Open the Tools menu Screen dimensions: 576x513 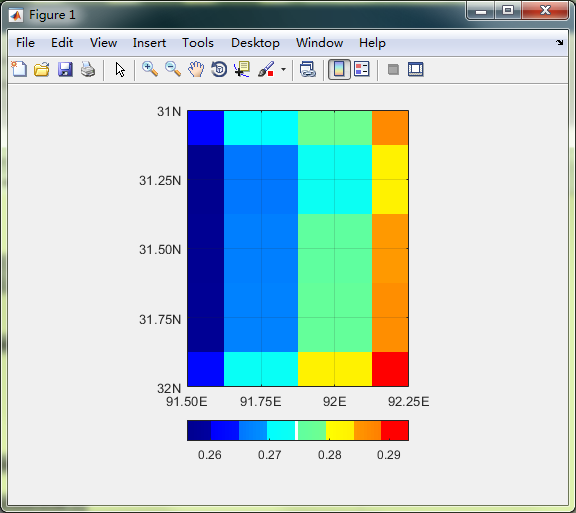click(x=198, y=43)
